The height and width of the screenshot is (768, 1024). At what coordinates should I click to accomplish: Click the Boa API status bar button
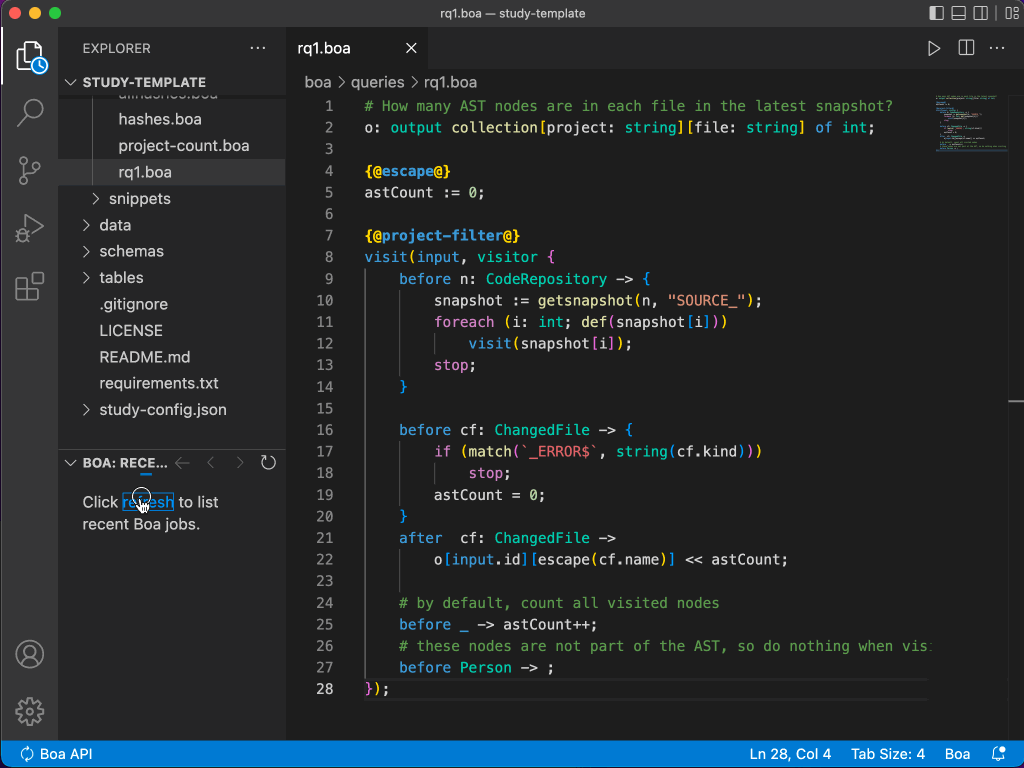(56, 754)
